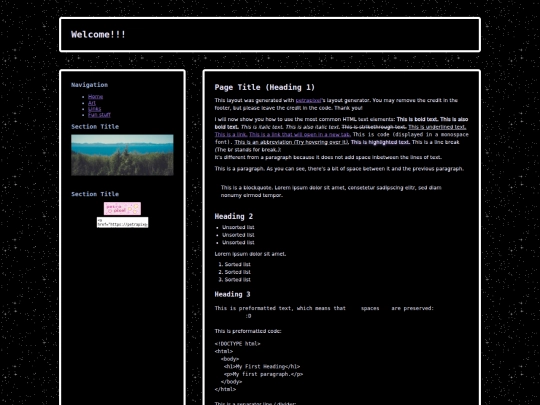Click 'This is a link.' hyperlink
Screen dimensions: 540x405
pyautogui.click(x=230, y=135)
